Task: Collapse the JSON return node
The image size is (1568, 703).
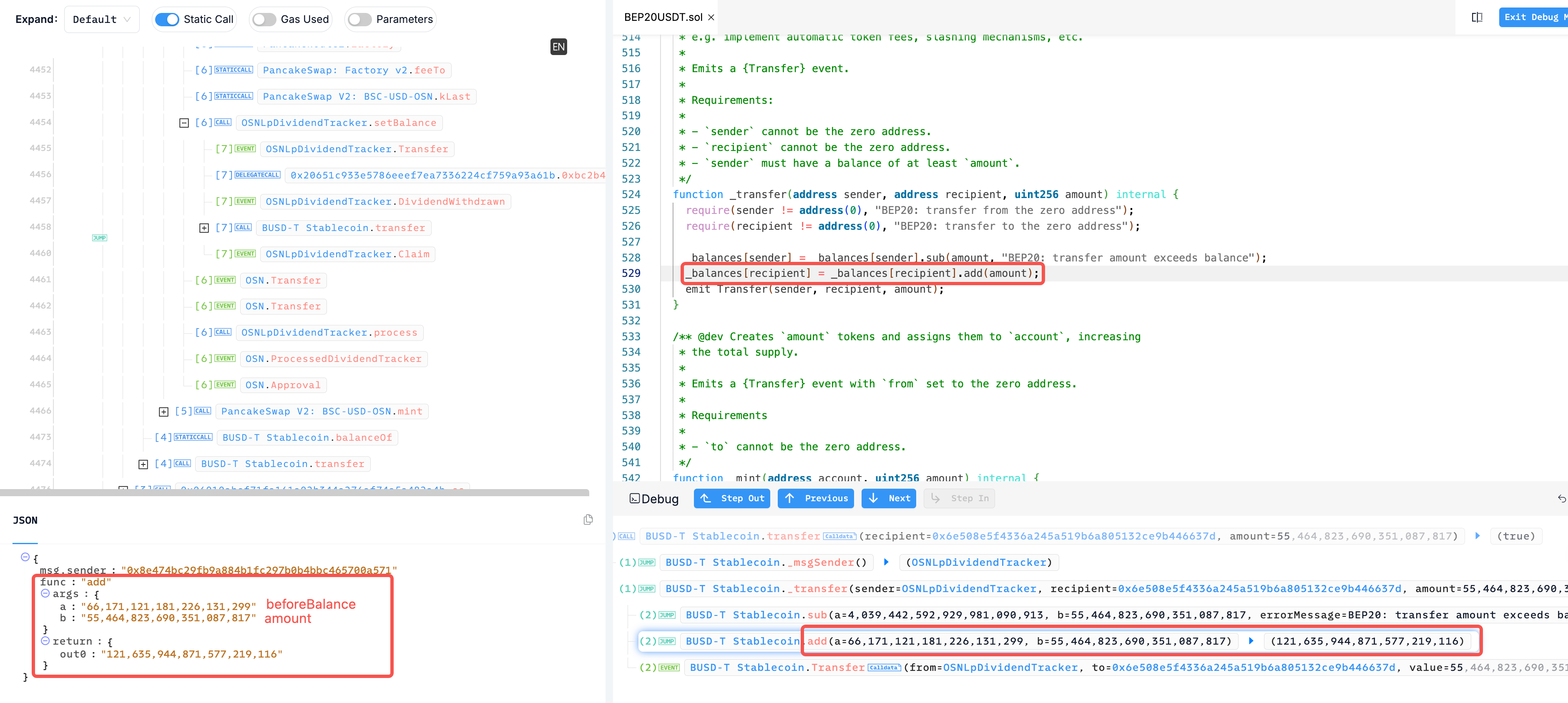Action: tap(45, 640)
